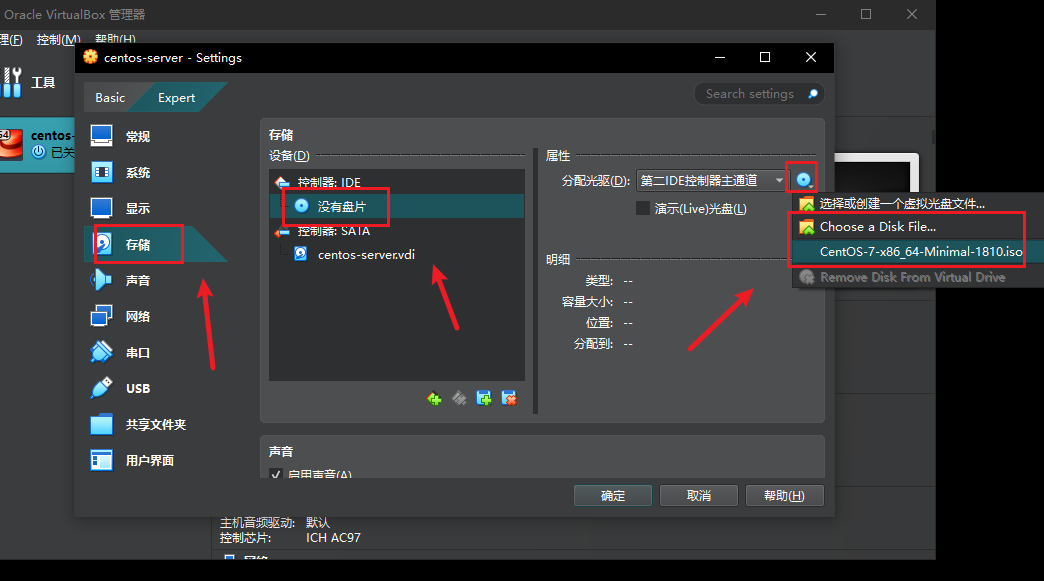This screenshot has width=1044, height=581.
Task: Open the 控制(M) menu in VirtualBox Manager
Action: click(x=59, y=40)
